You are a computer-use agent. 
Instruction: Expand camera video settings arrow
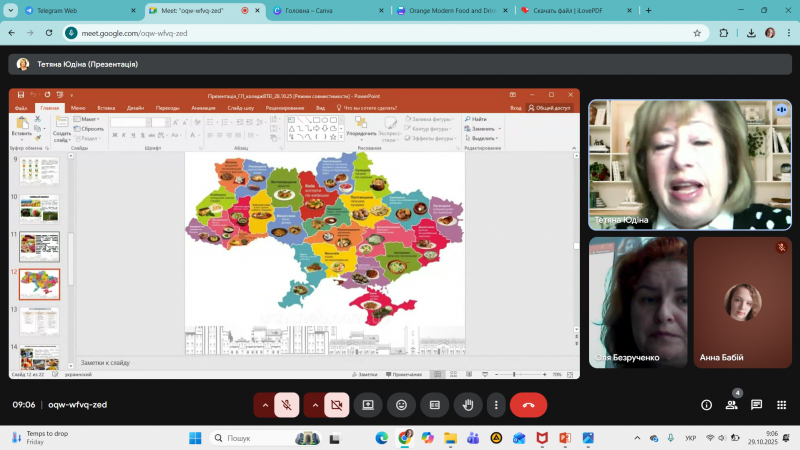tap(314, 405)
